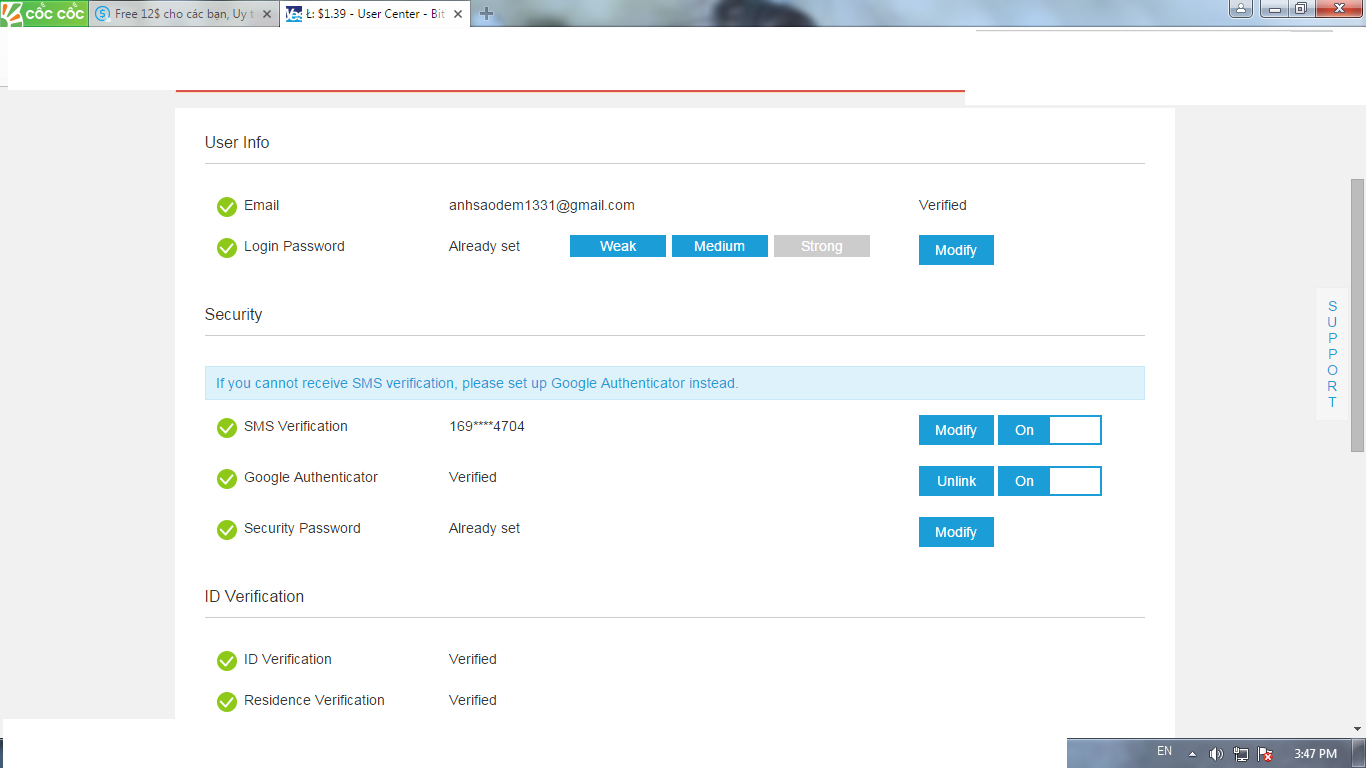1366x768 pixels.
Task: Click the green check icon beside Email
Action: click(227, 207)
